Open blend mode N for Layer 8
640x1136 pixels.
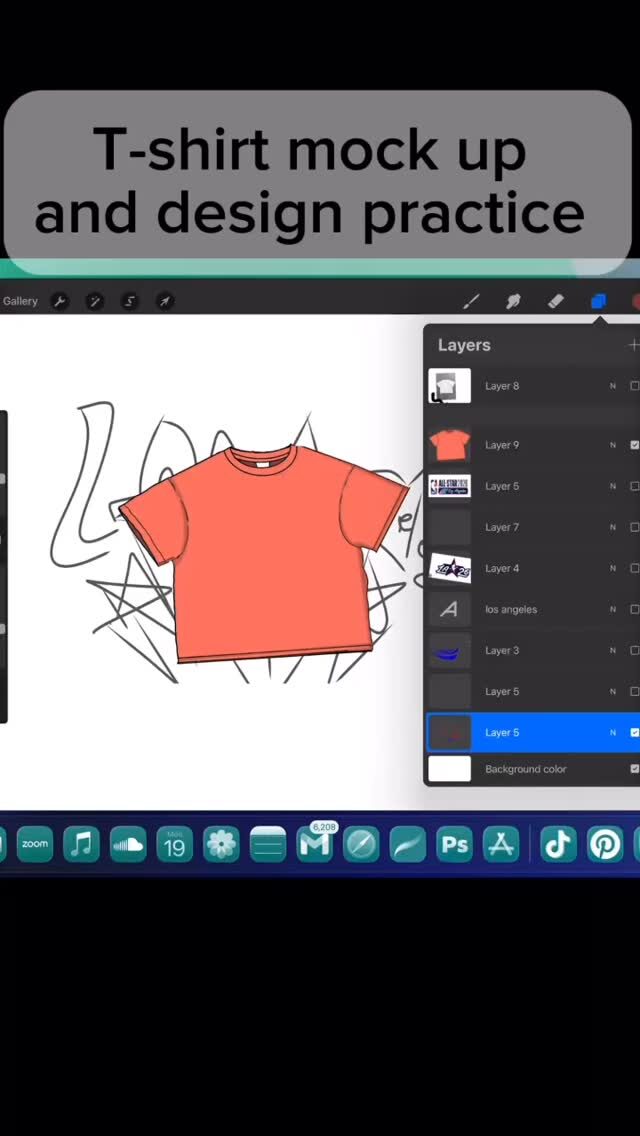click(x=613, y=386)
